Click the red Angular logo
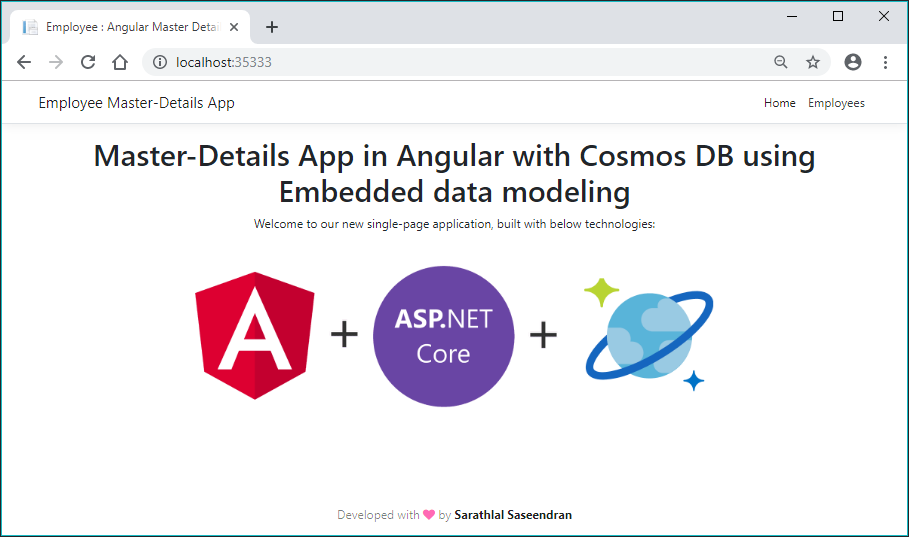This screenshot has width=909, height=537. pos(255,336)
